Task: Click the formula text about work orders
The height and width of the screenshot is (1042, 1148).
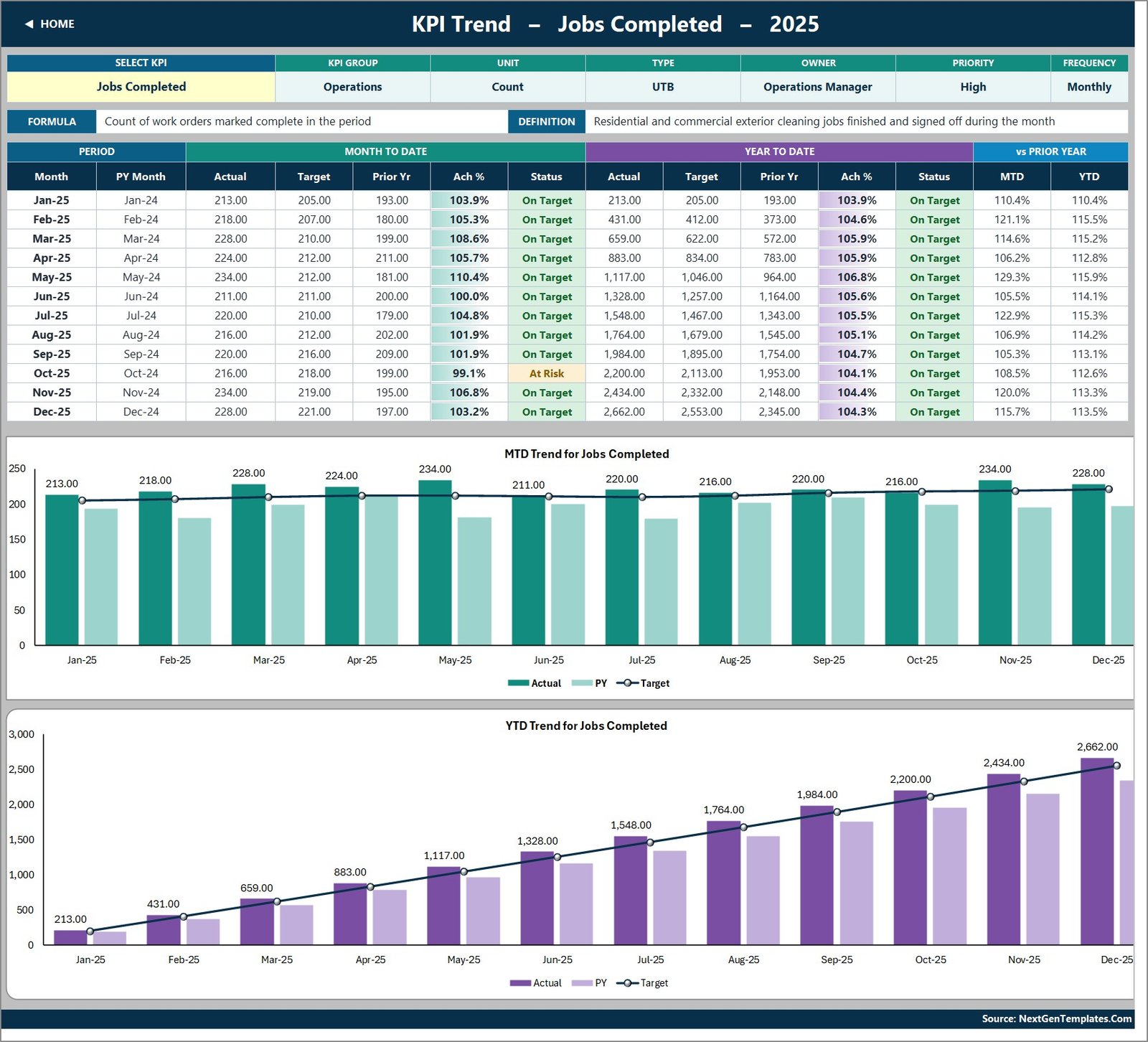Action: [237, 121]
